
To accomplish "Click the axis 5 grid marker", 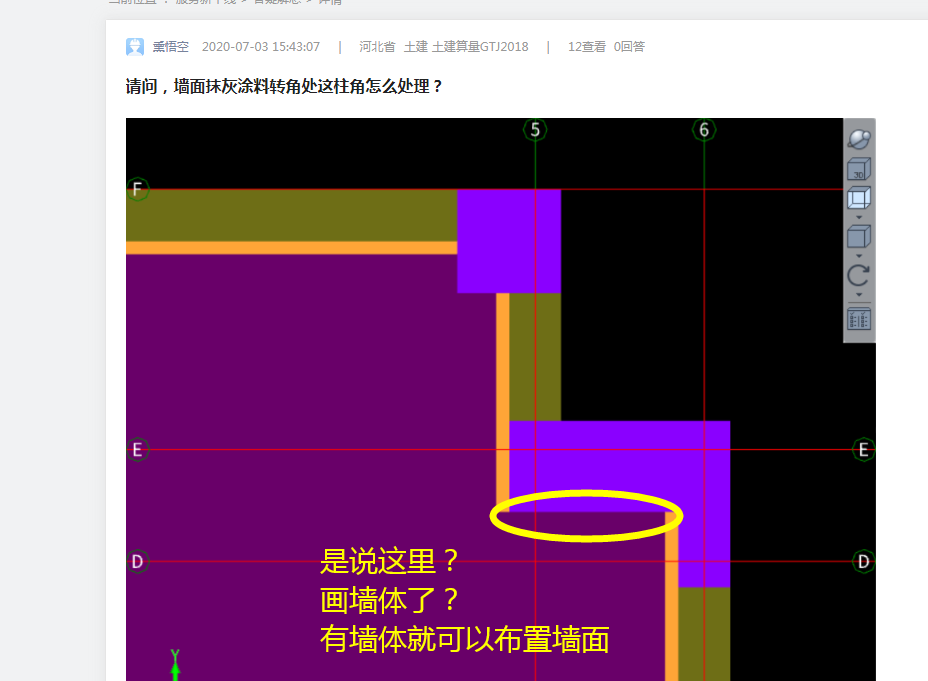I will [x=535, y=130].
